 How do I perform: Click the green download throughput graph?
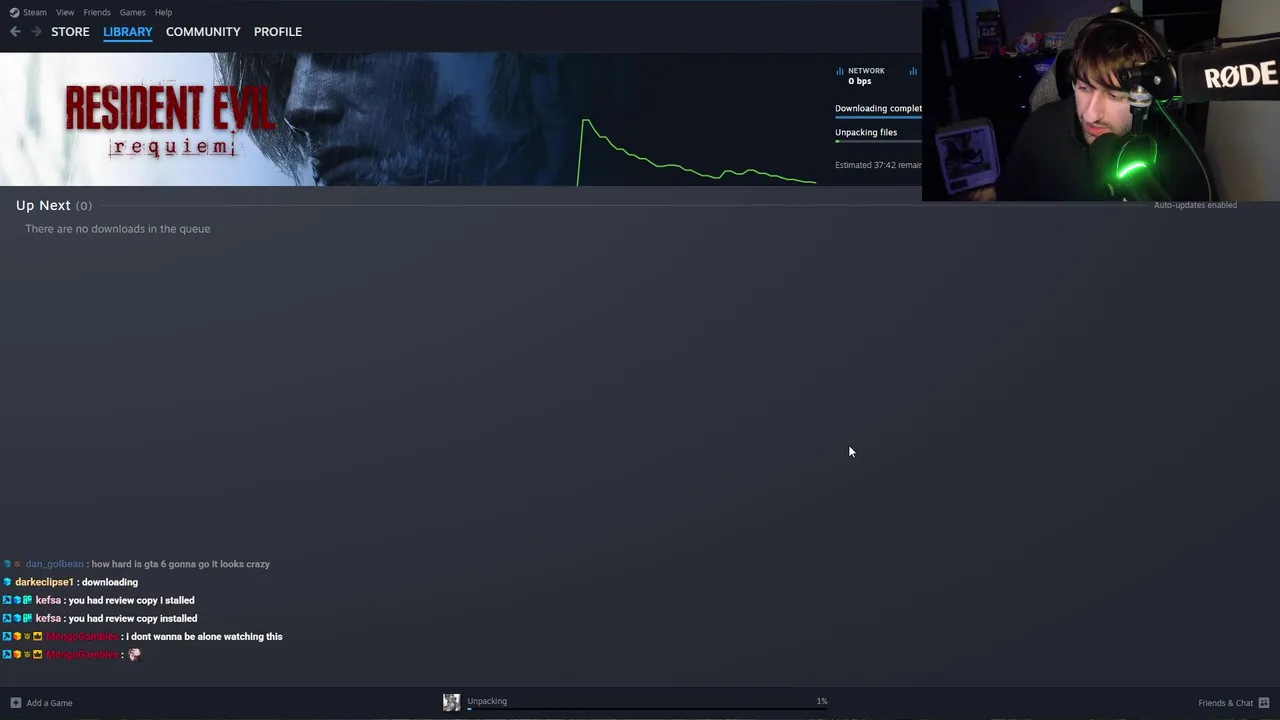pos(698,152)
